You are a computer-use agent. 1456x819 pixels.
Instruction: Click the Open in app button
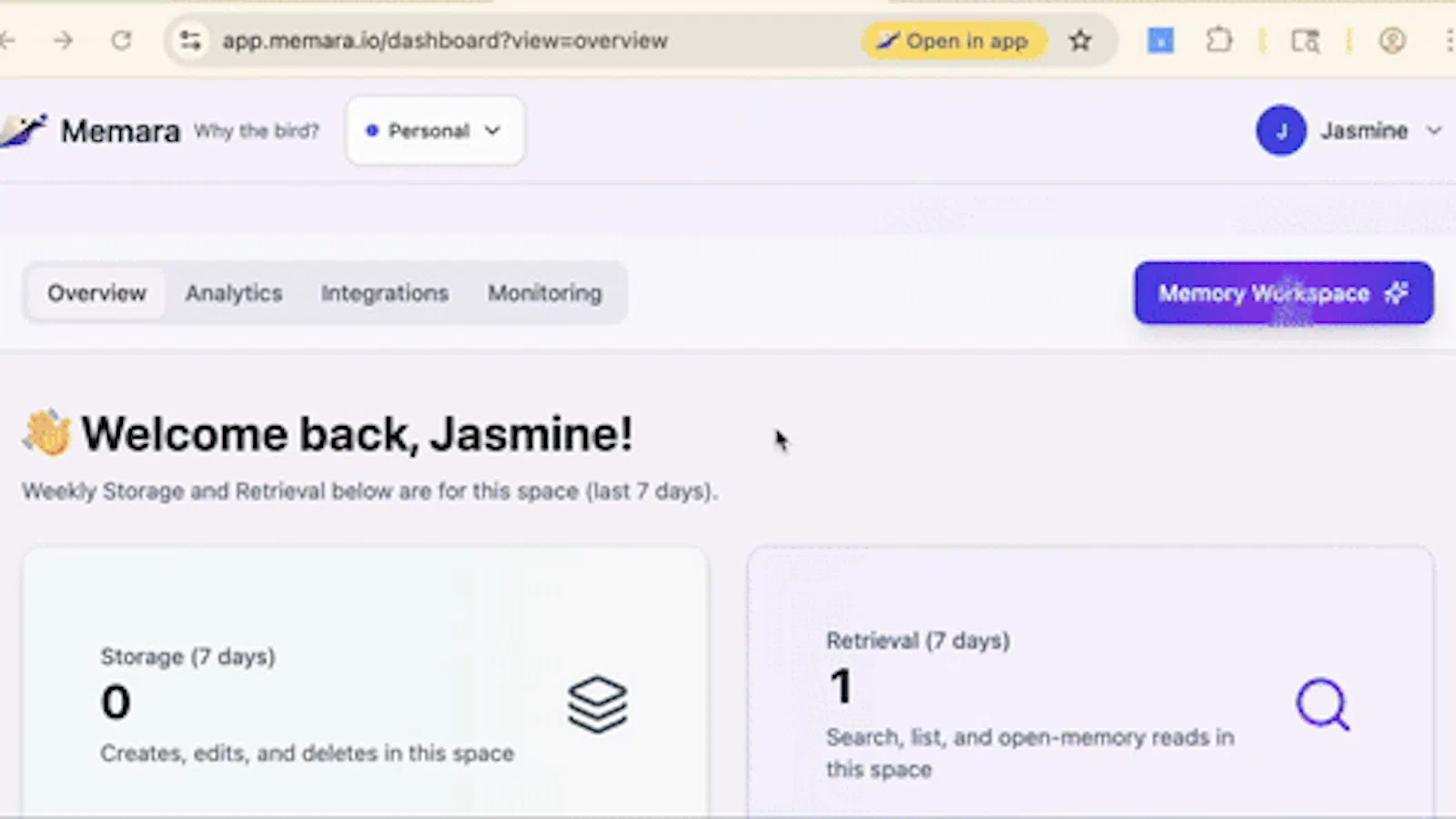[955, 40]
